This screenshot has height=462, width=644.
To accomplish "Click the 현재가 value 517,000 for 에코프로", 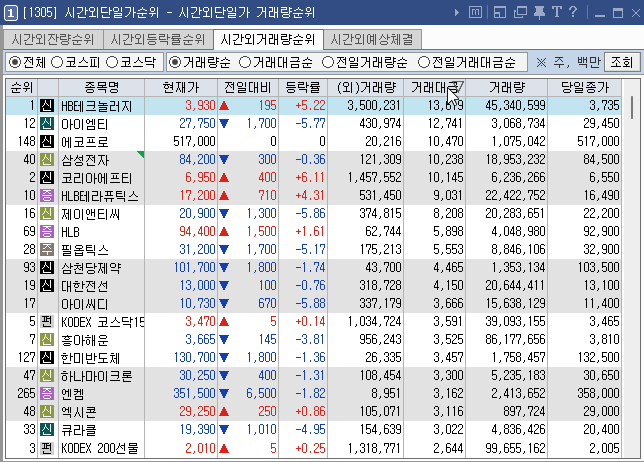I will click(x=194, y=142).
